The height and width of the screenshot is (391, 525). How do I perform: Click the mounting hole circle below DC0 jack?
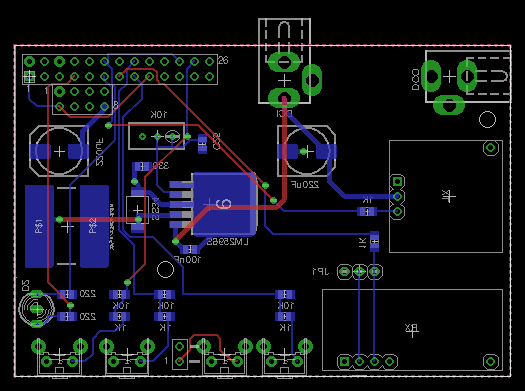487,120
